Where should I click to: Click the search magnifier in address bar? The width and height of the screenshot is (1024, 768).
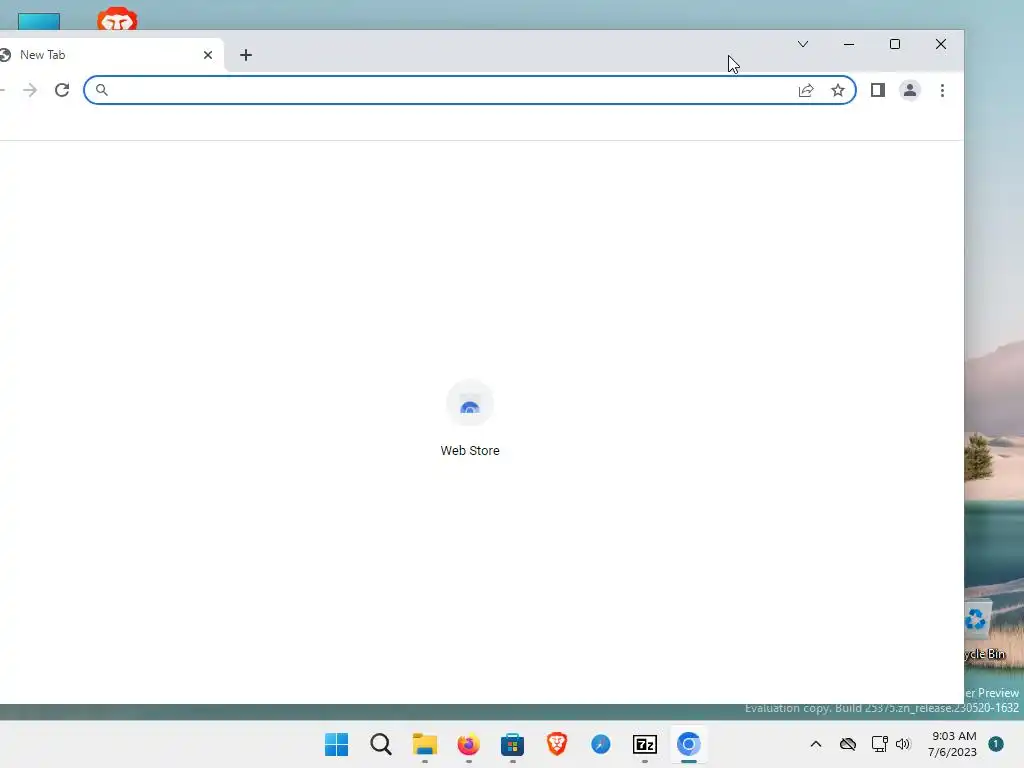point(101,90)
